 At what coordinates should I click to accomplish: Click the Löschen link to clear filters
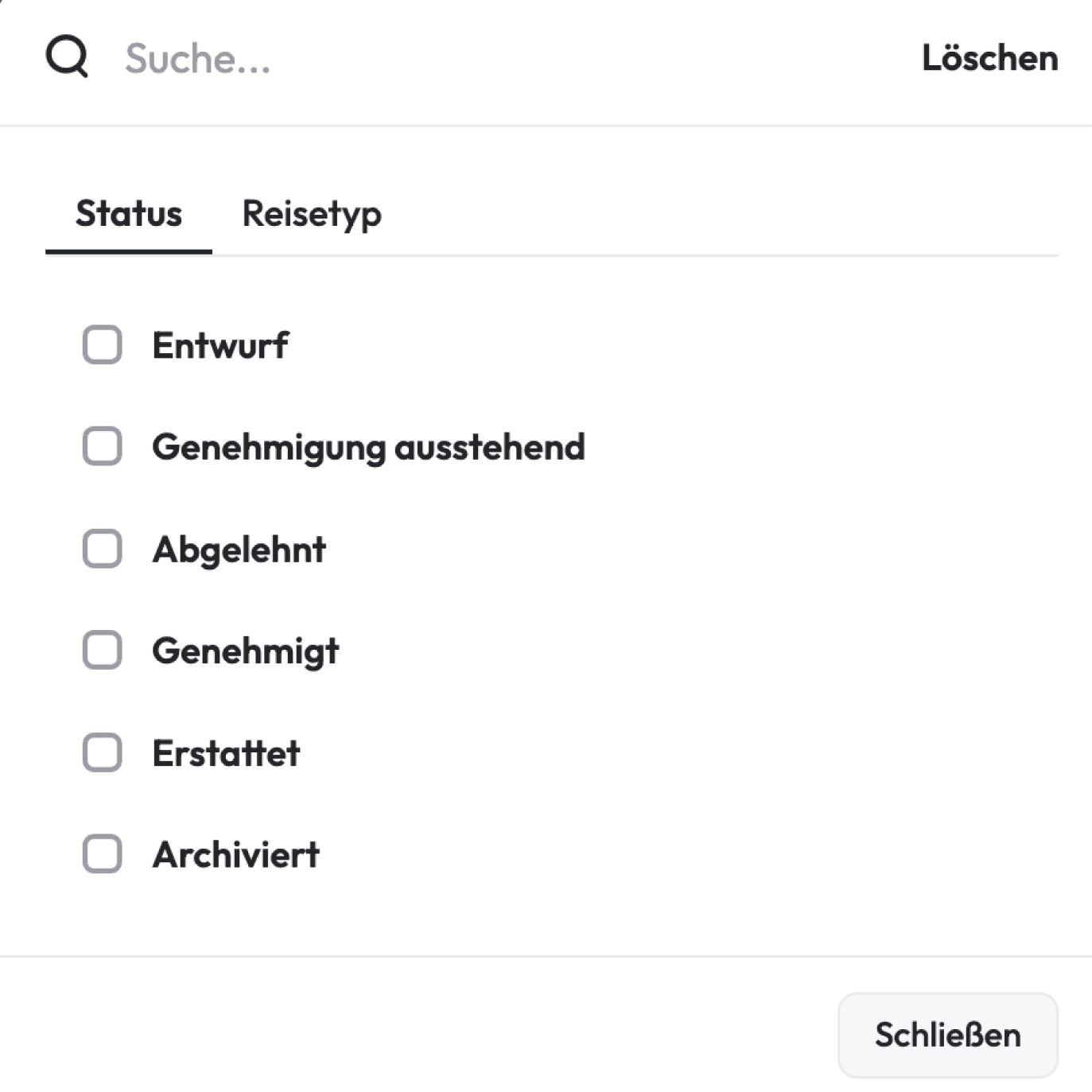(989, 56)
